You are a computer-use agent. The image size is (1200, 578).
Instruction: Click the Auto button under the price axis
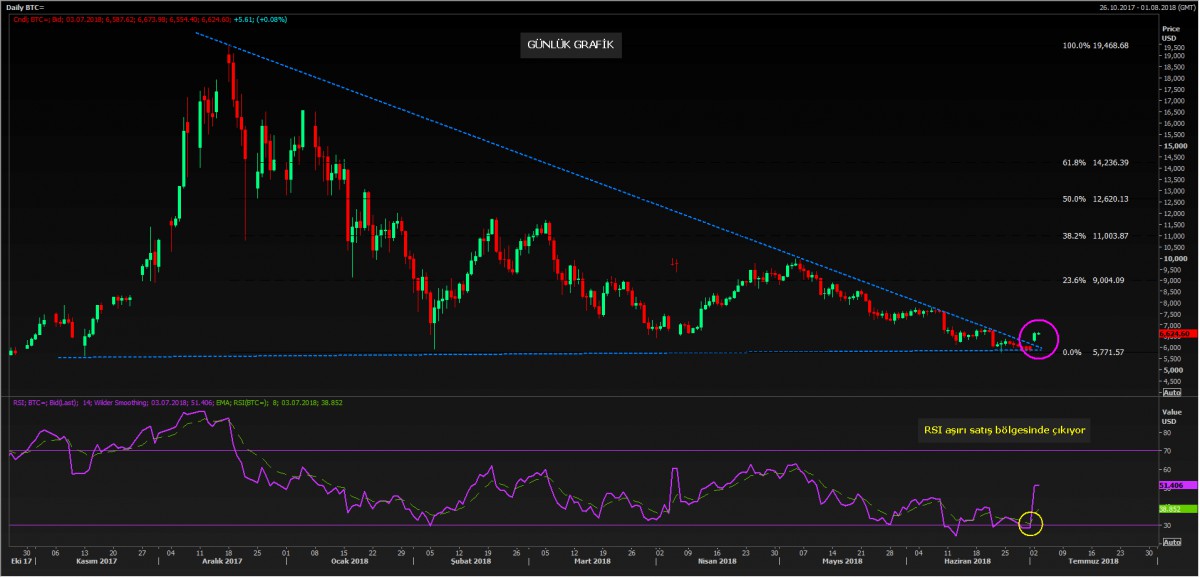(x=1172, y=392)
